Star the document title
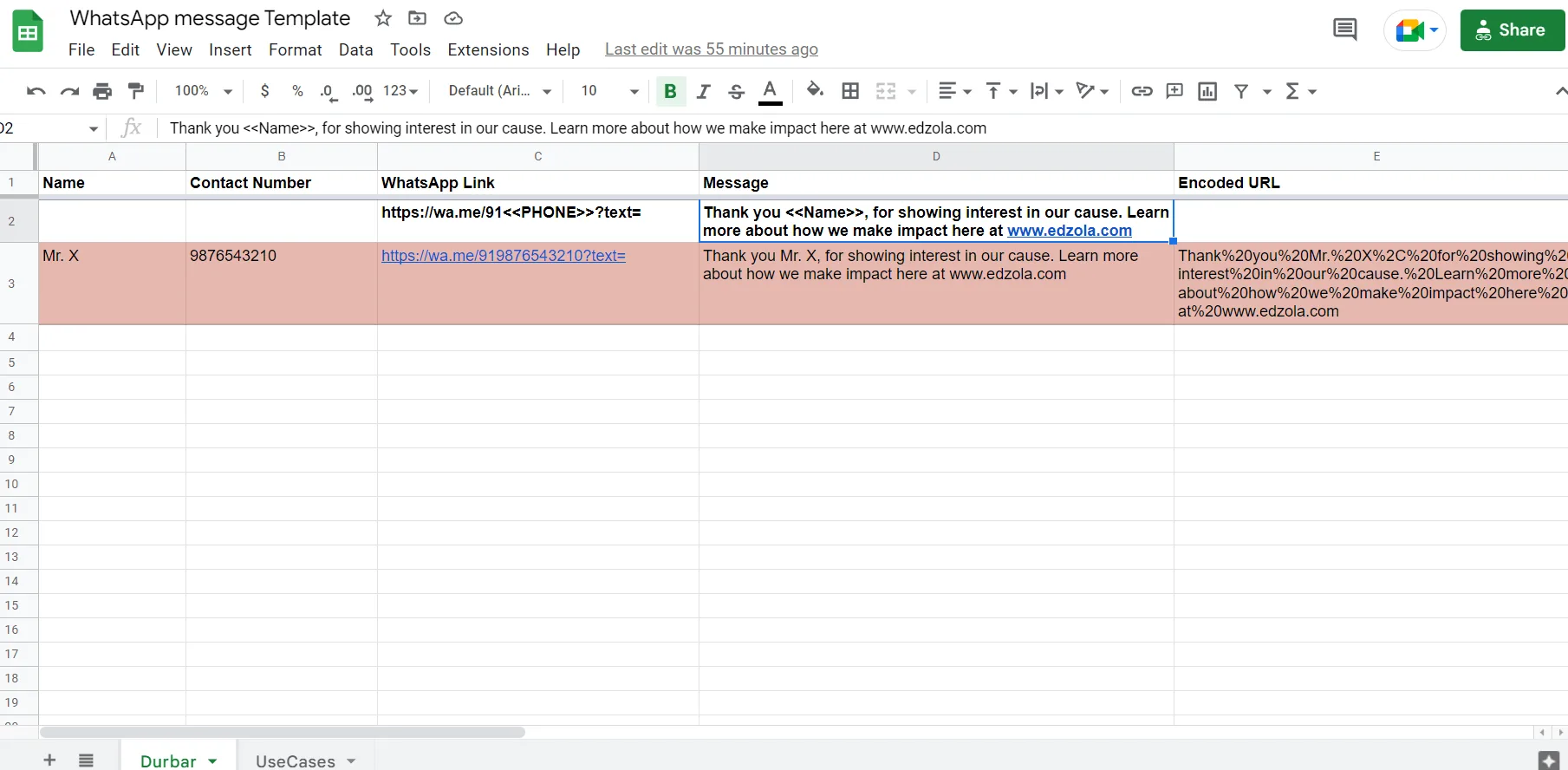 [383, 18]
